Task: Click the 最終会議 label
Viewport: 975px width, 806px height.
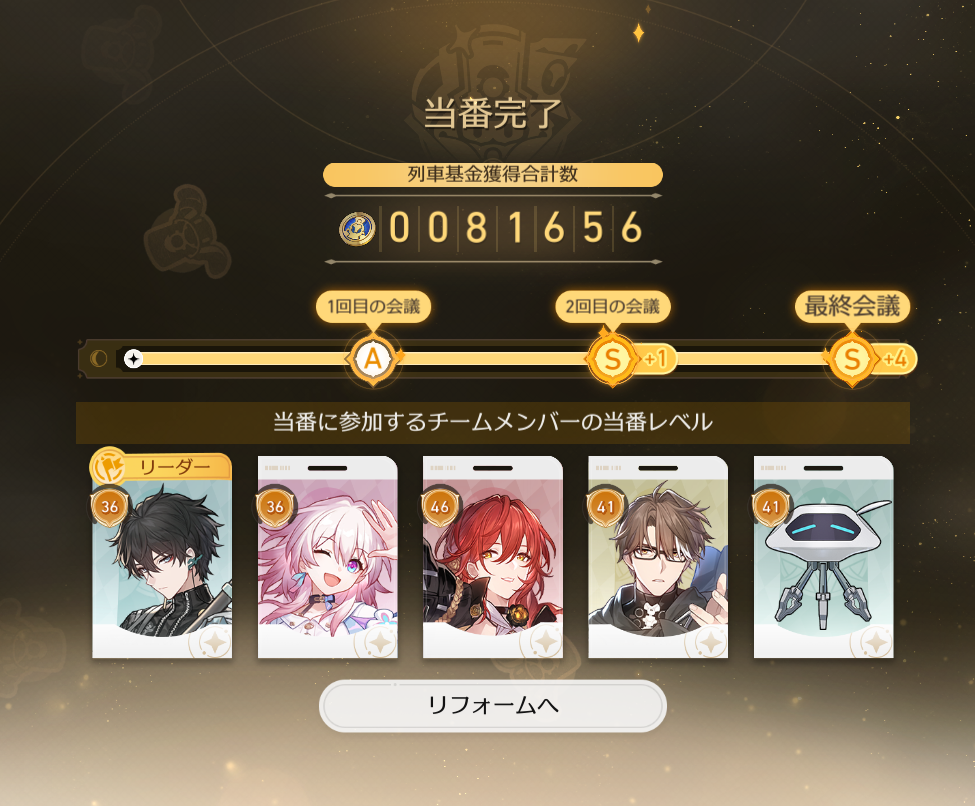Action: pos(853,306)
